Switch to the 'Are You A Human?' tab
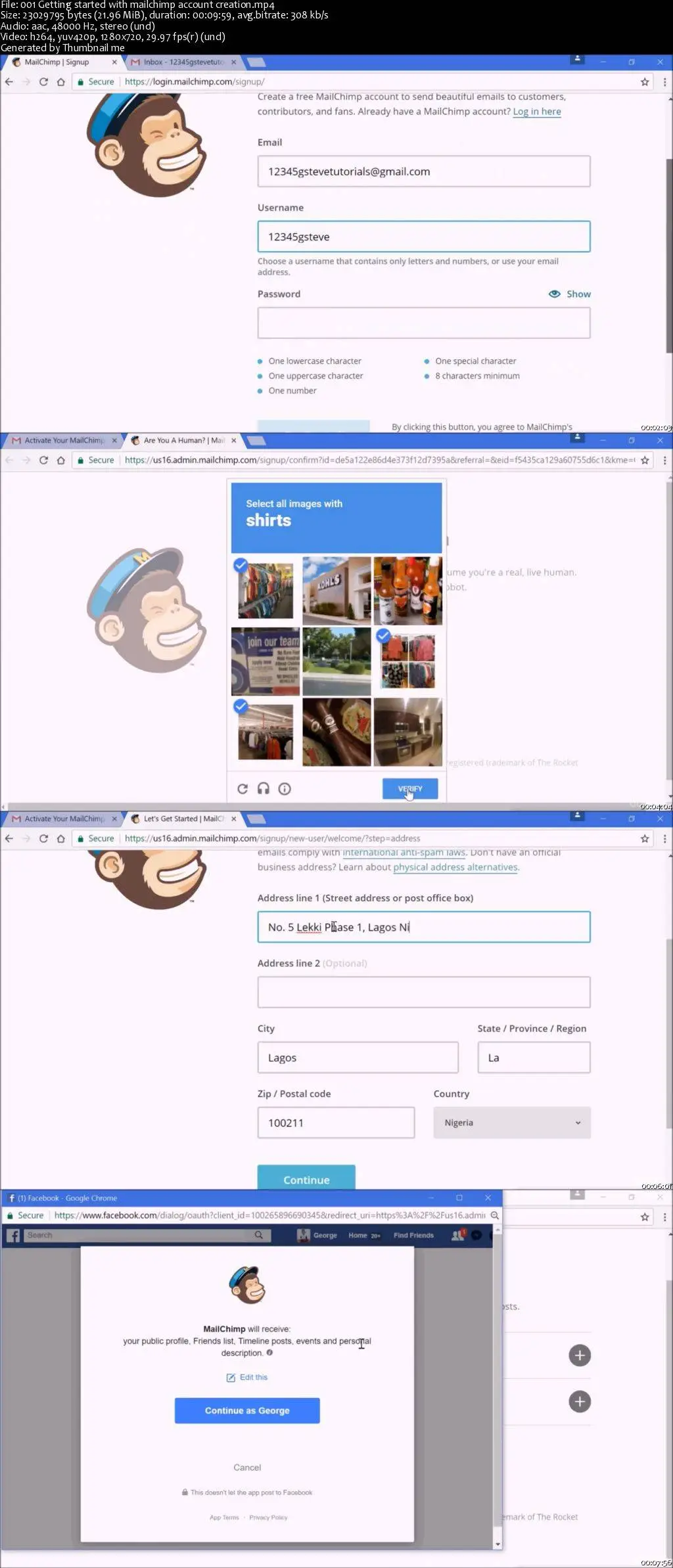Screen dimensions: 673x1568 (x=183, y=441)
